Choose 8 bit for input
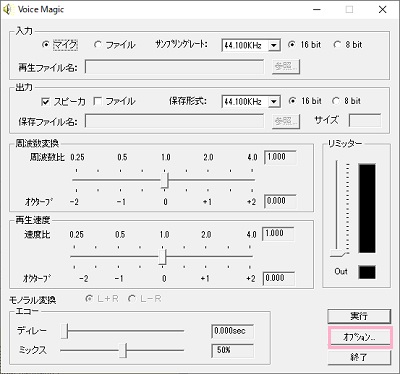The height and width of the screenshot is (374, 400). click(337, 44)
